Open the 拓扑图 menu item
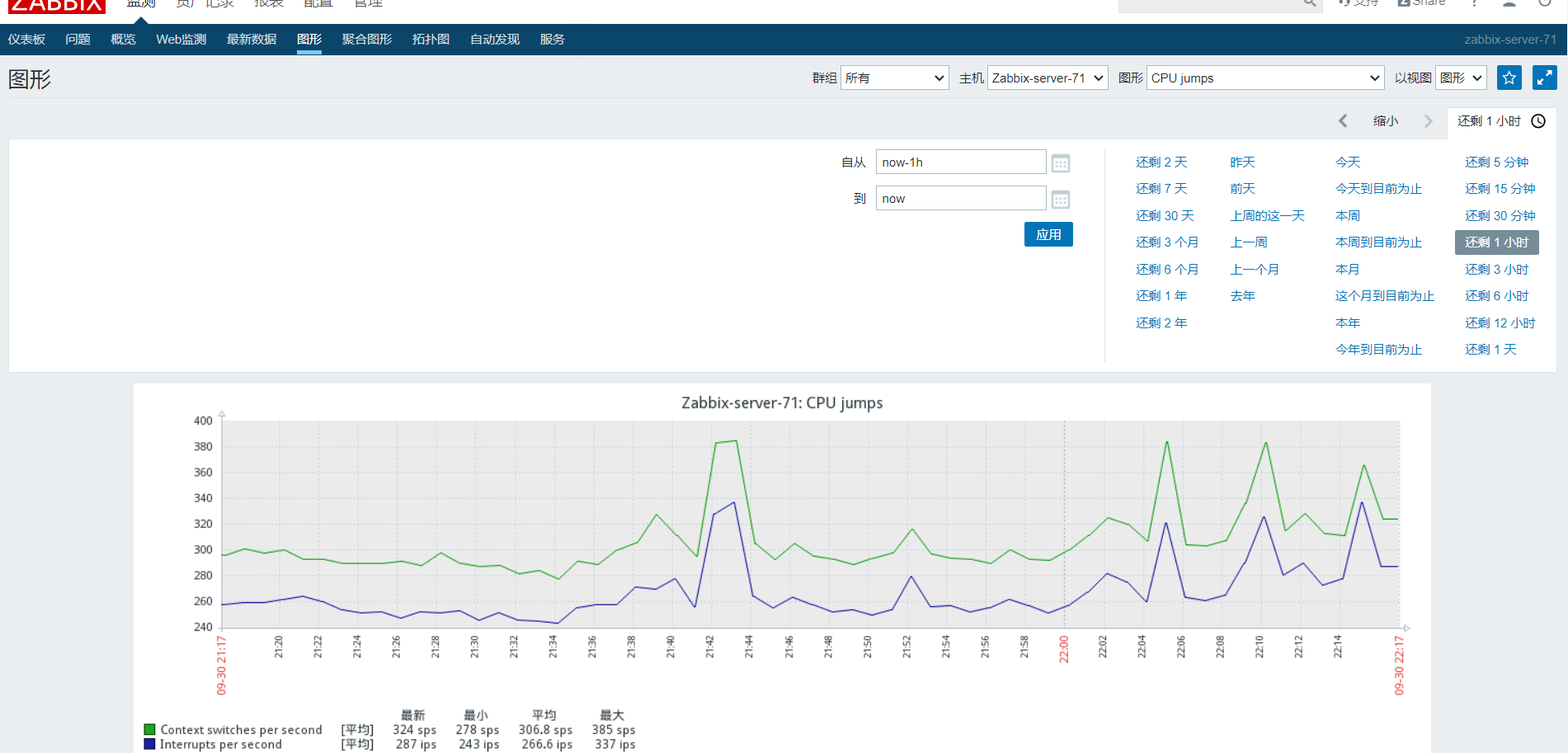 431,40
